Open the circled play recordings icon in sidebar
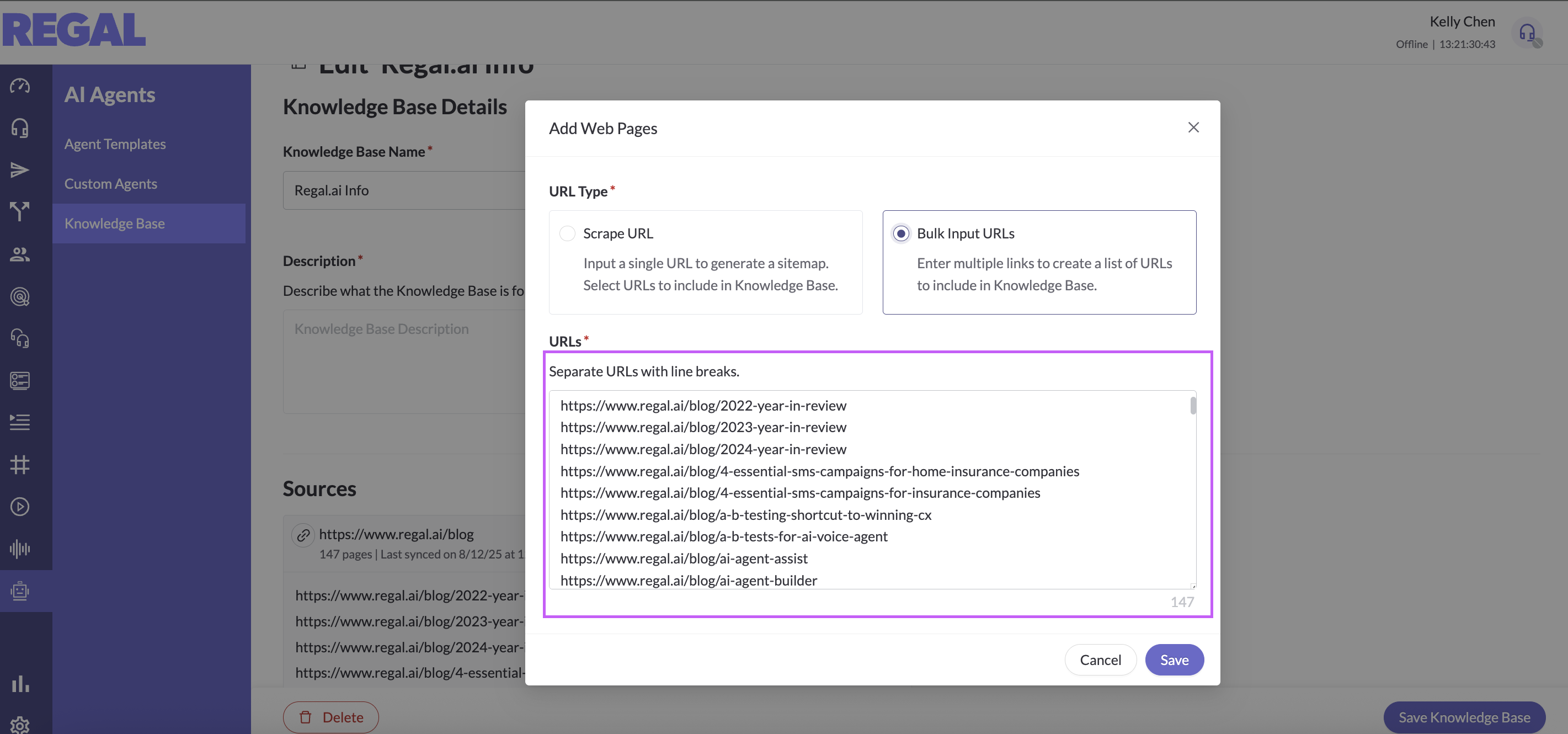 point(19,507)
